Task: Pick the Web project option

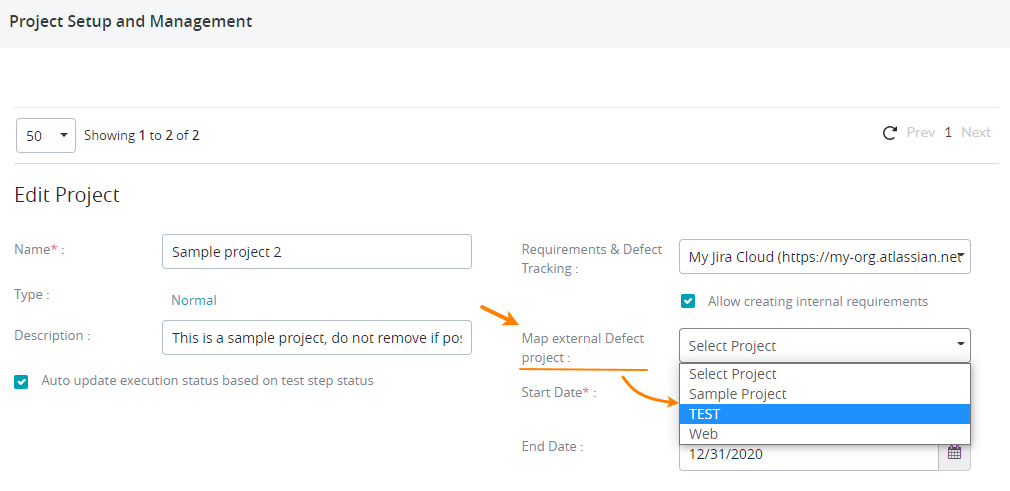Action: coord(824,434)
